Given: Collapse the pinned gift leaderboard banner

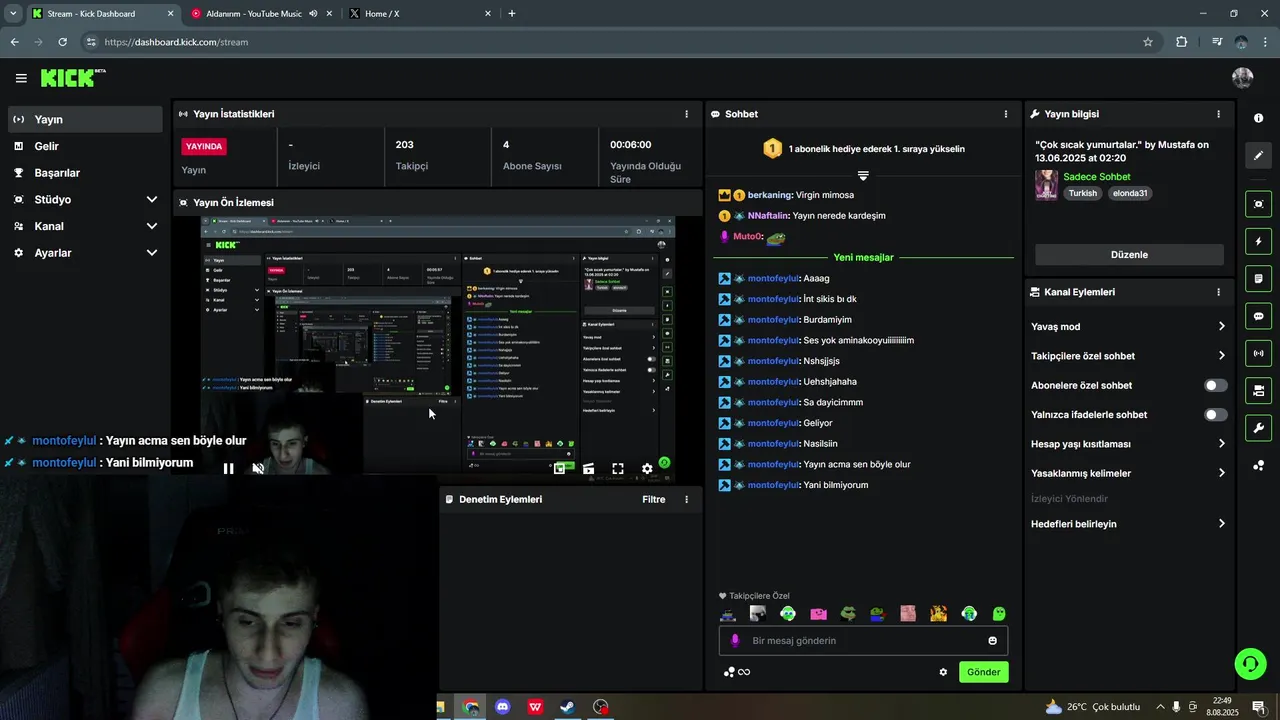Looking at the screenshot, I should click(863, 175).
